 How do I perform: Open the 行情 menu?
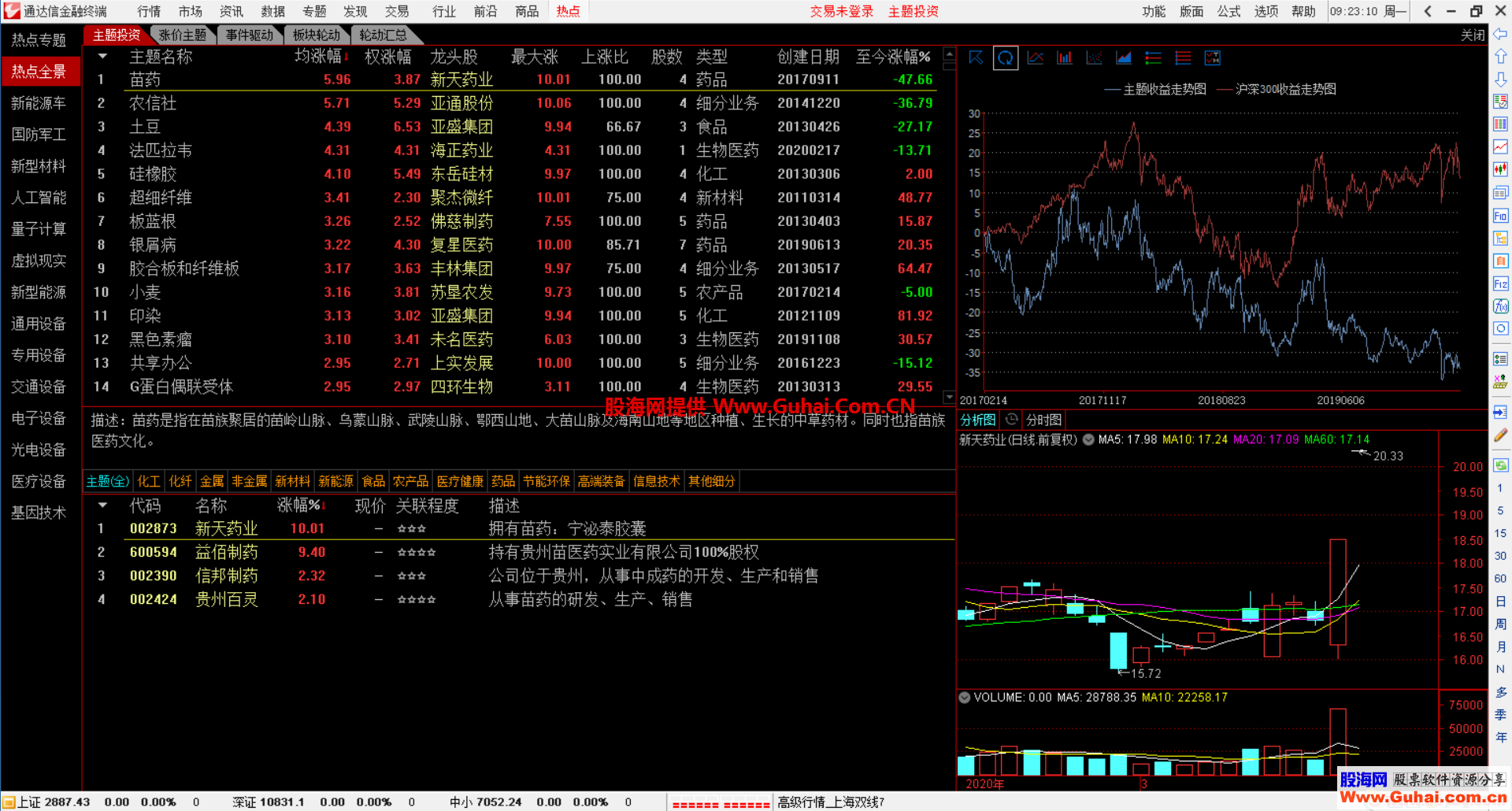point(148,11)
